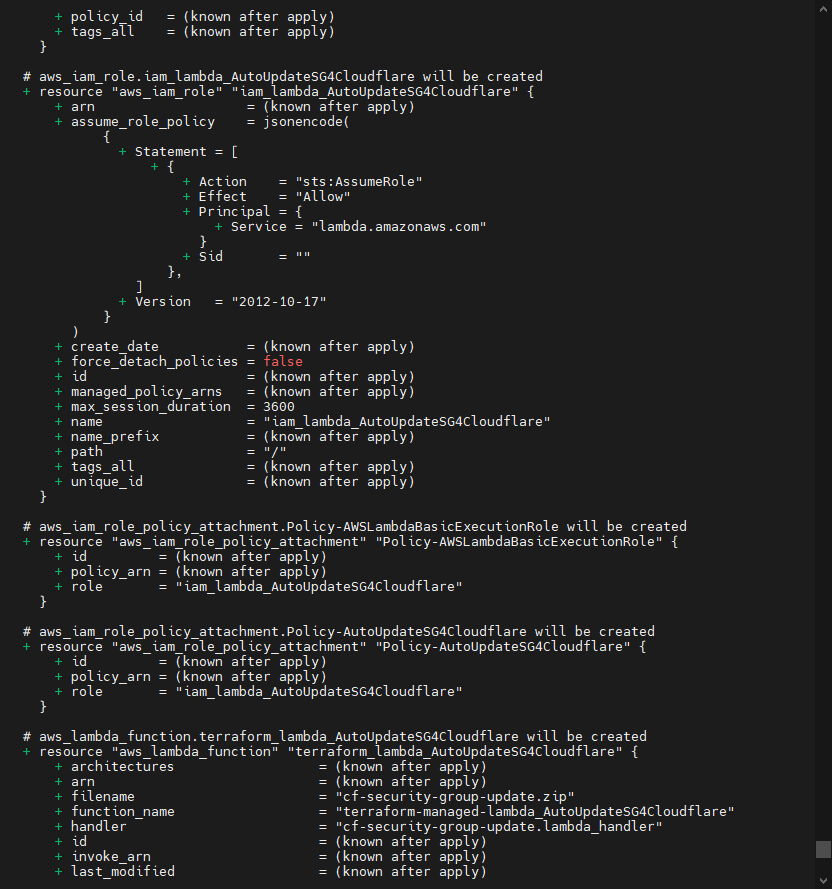Viewport: 832px width, 889px height.
Task: Click the 3600 max_session_duration value
Action: (278, 406)
